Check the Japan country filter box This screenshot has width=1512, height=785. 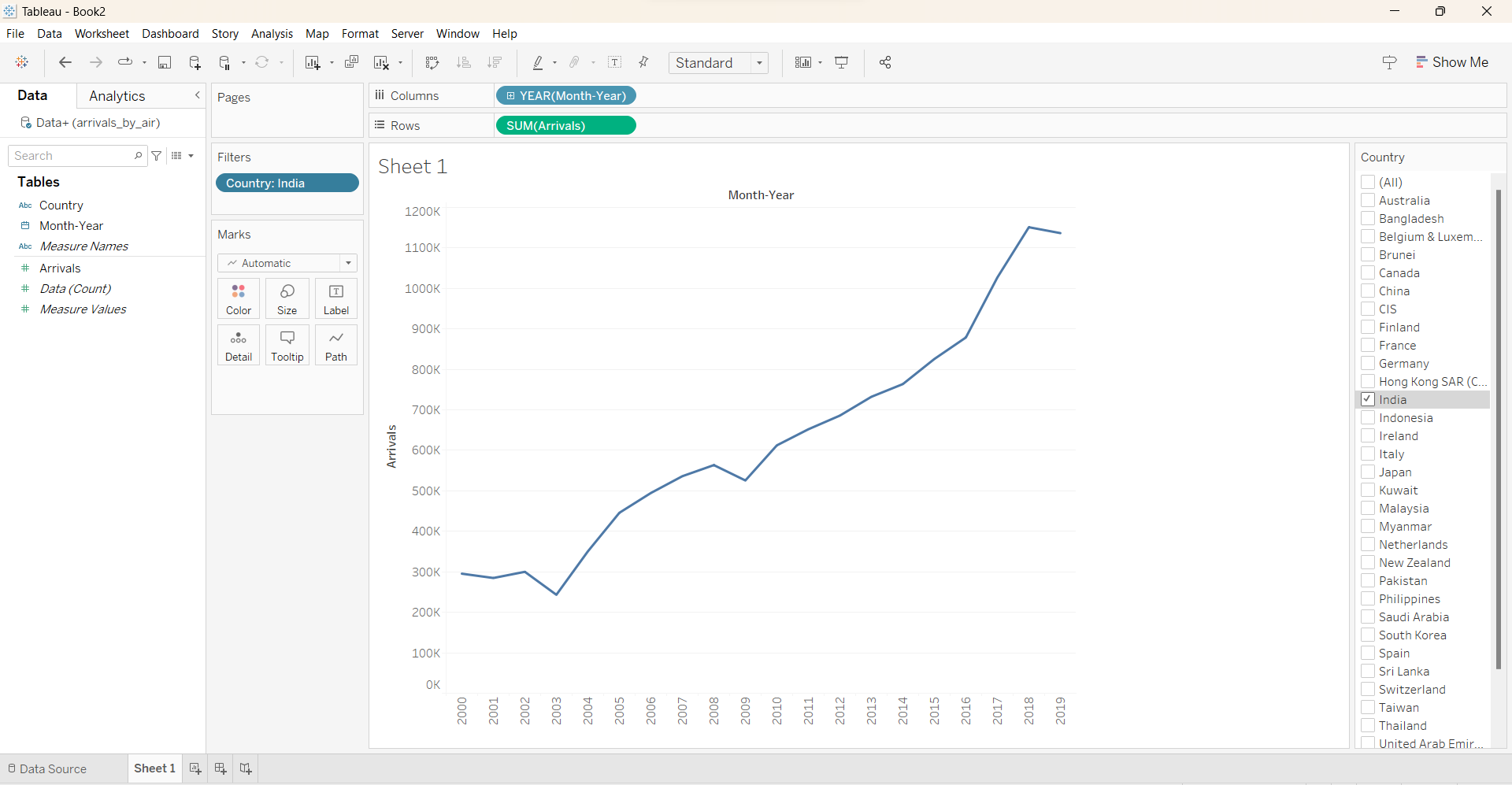click(1368, 472)
